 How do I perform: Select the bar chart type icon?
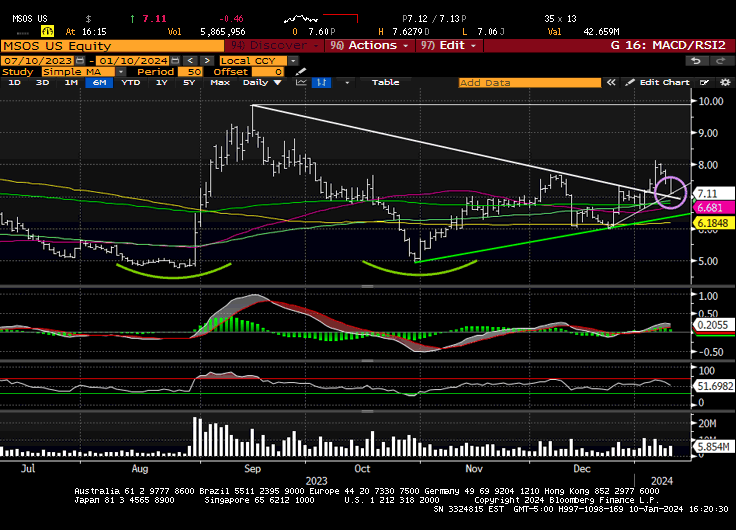coord(322,83)
